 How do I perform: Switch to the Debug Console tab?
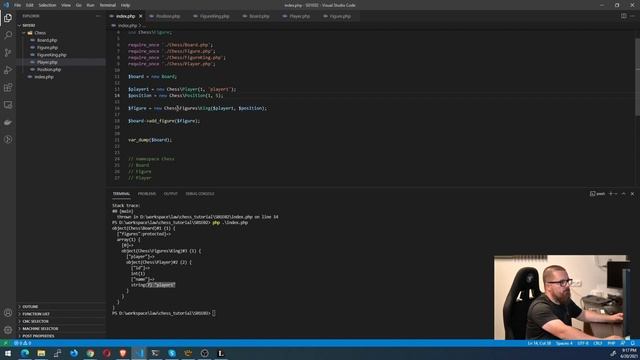pyautogui.click(x=200, y=193)
